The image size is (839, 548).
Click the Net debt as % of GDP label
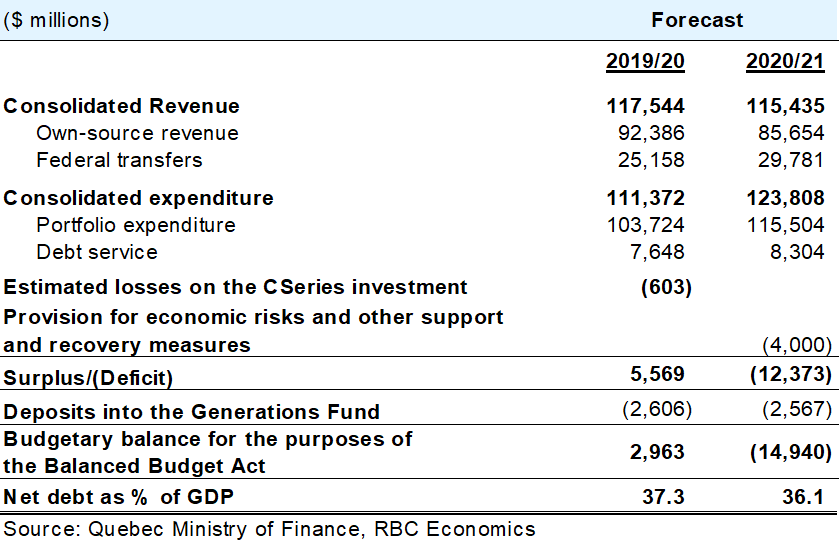[x=121, y=497]
